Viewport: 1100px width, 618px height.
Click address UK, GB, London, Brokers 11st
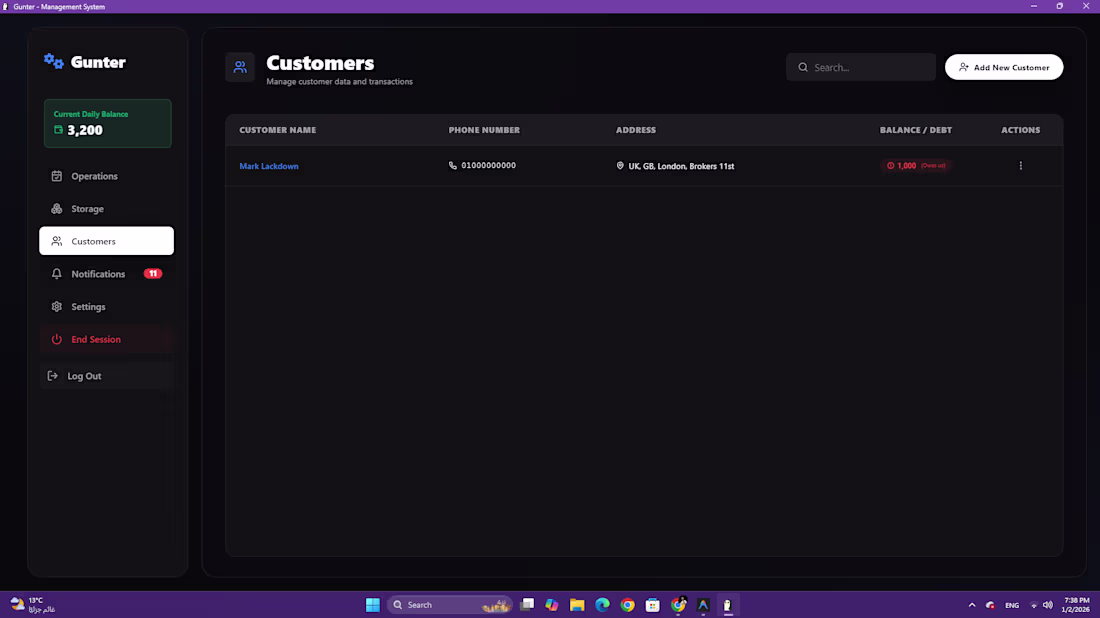point(681,166)
